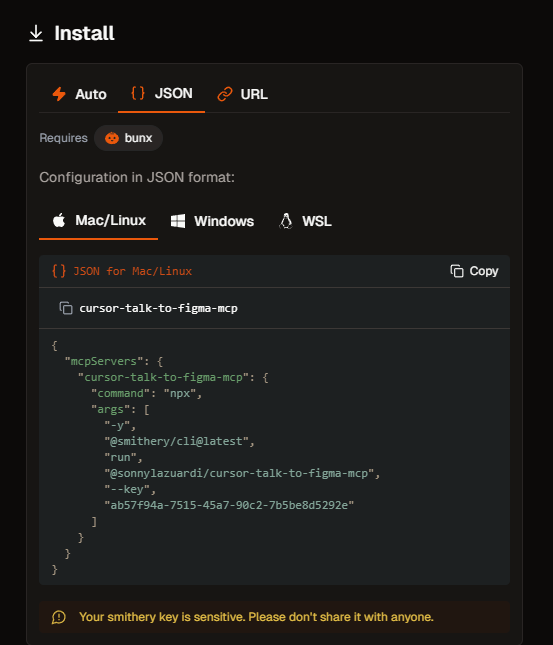553x645 pixels.
Task: Click the warning bubble icon
Action: pos(59,617)
